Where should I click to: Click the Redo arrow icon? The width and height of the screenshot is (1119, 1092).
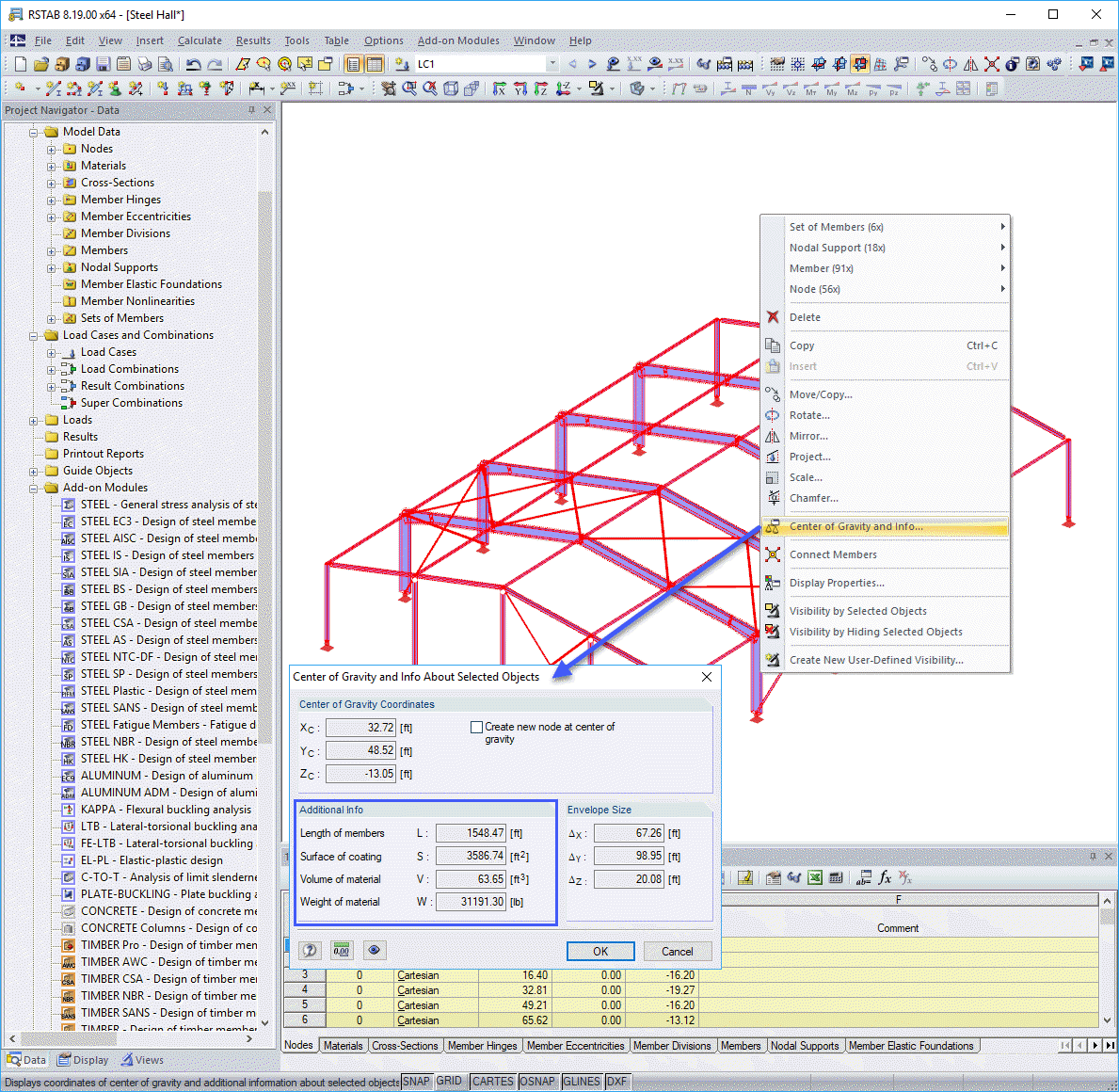214,64
